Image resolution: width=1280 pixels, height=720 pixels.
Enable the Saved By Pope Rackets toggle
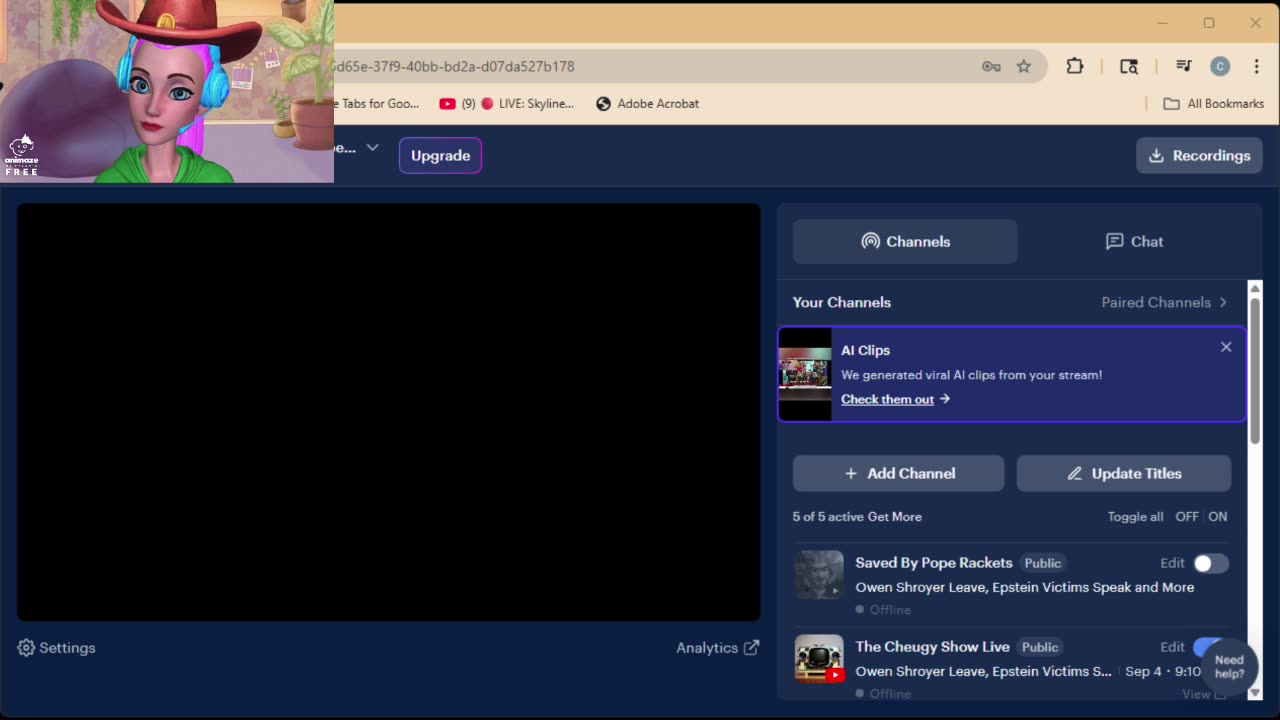point(1210,563)
